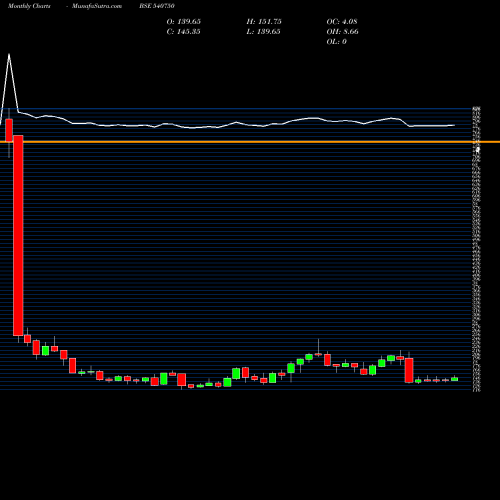Click the OH: 8.66 value

pyautogui.click(x=342, y=32)
